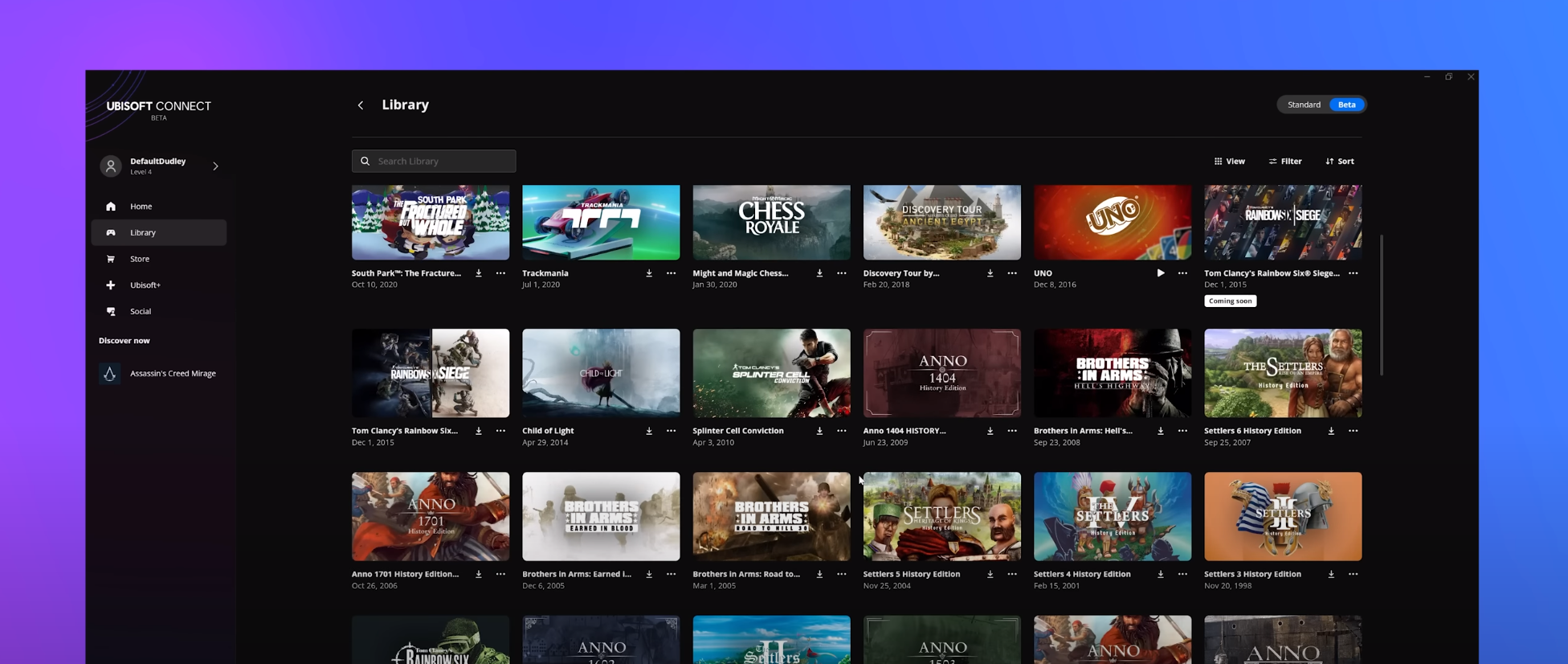Open the three-dot menu for Child of Light
The image size is (1568, 664).
click(671, 431)
